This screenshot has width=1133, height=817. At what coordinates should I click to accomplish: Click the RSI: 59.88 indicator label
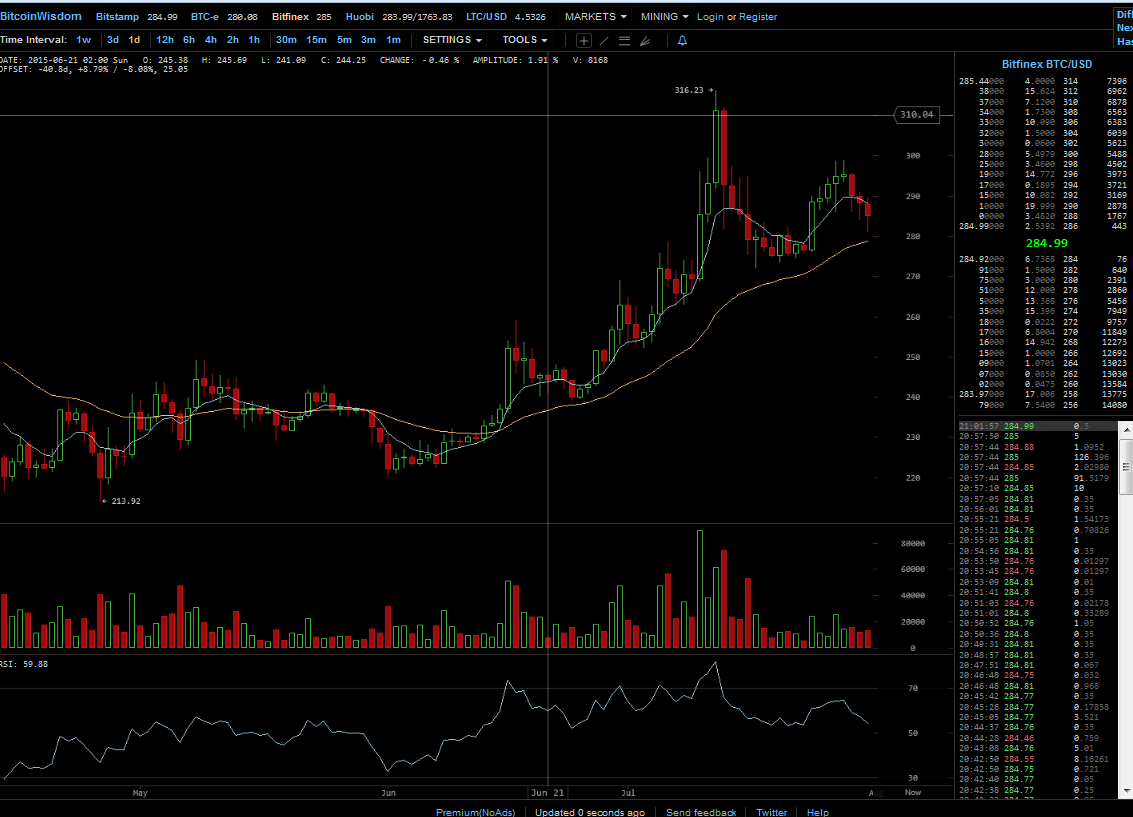tap(24, 664)
